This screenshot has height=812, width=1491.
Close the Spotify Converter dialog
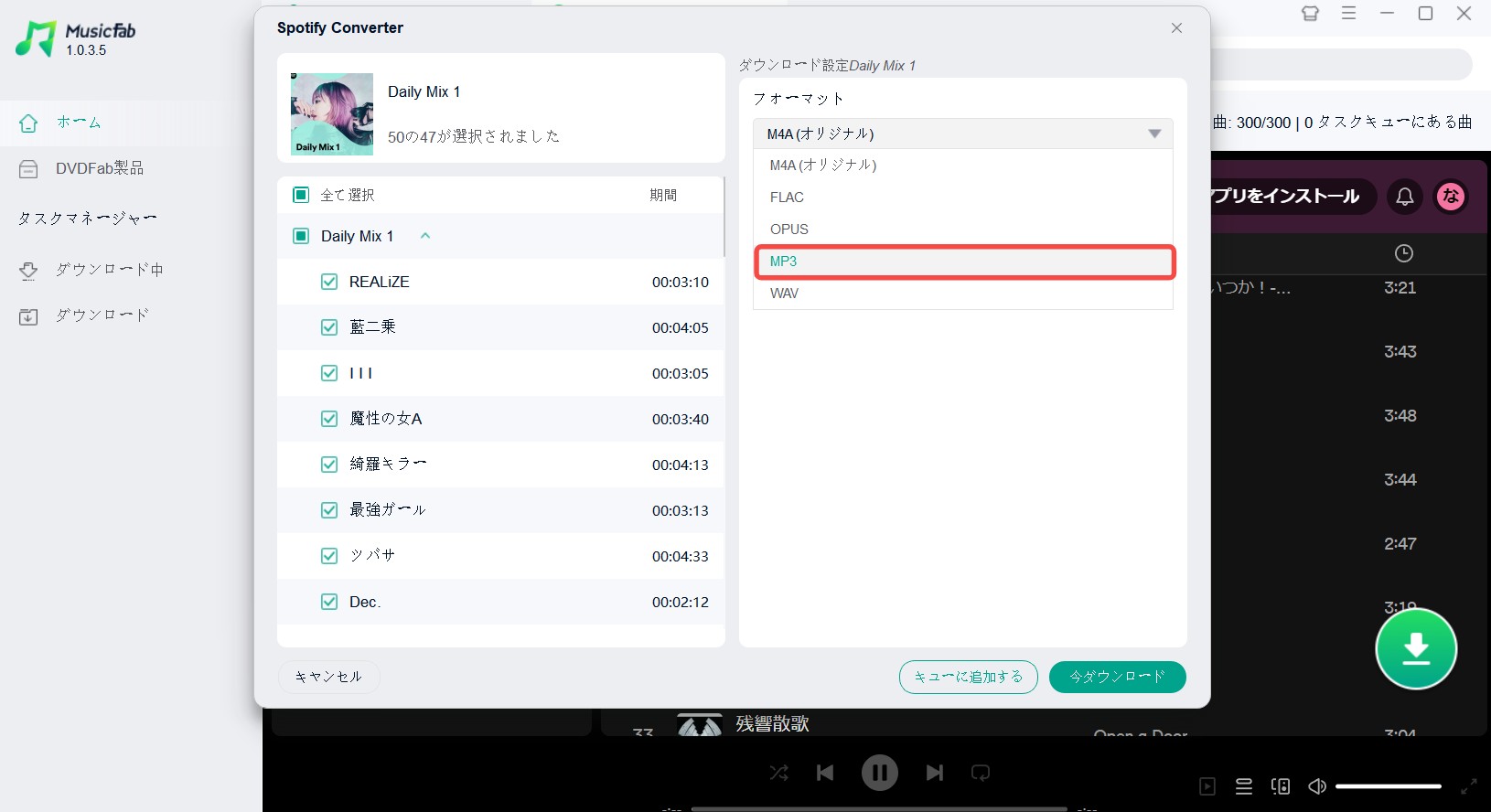coord(1176,28)
